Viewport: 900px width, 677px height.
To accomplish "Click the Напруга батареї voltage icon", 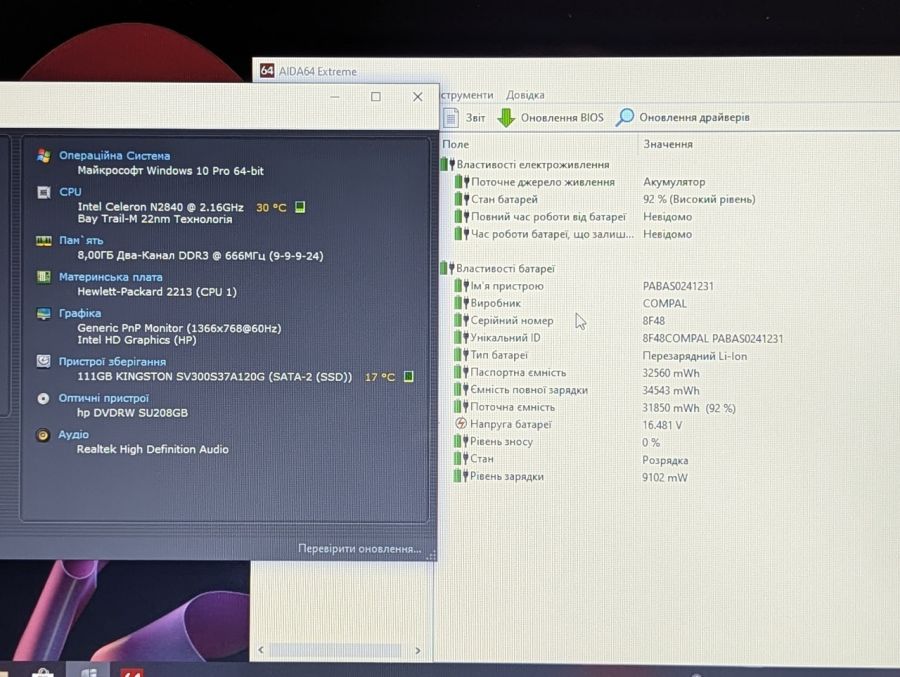I will click(460, 424).
